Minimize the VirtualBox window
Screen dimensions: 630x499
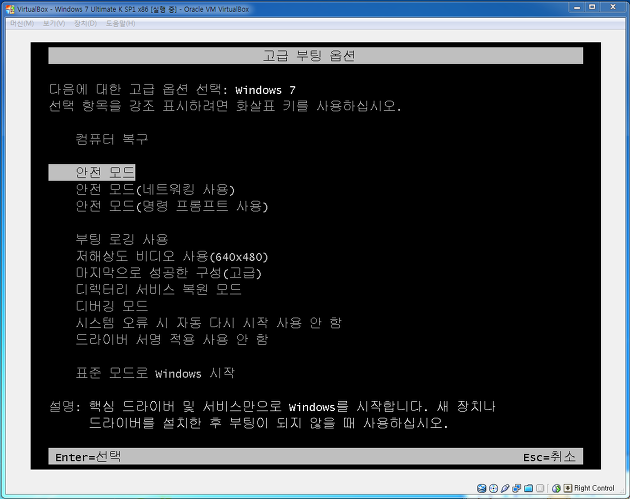[x=577, y=7]
